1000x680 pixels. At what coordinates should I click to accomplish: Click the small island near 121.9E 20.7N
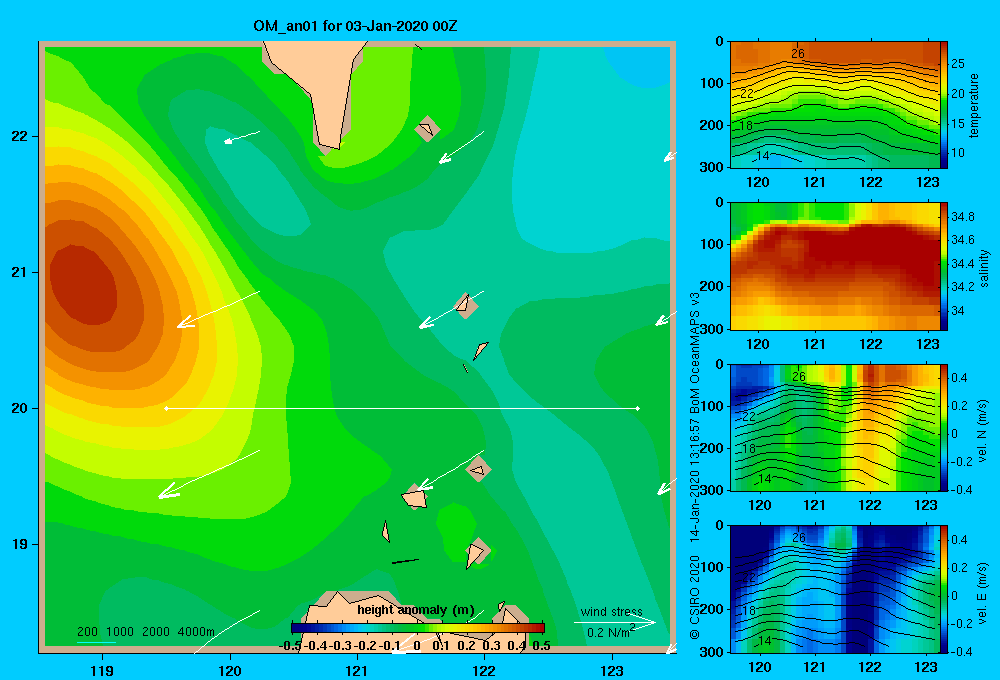(466, 305)
